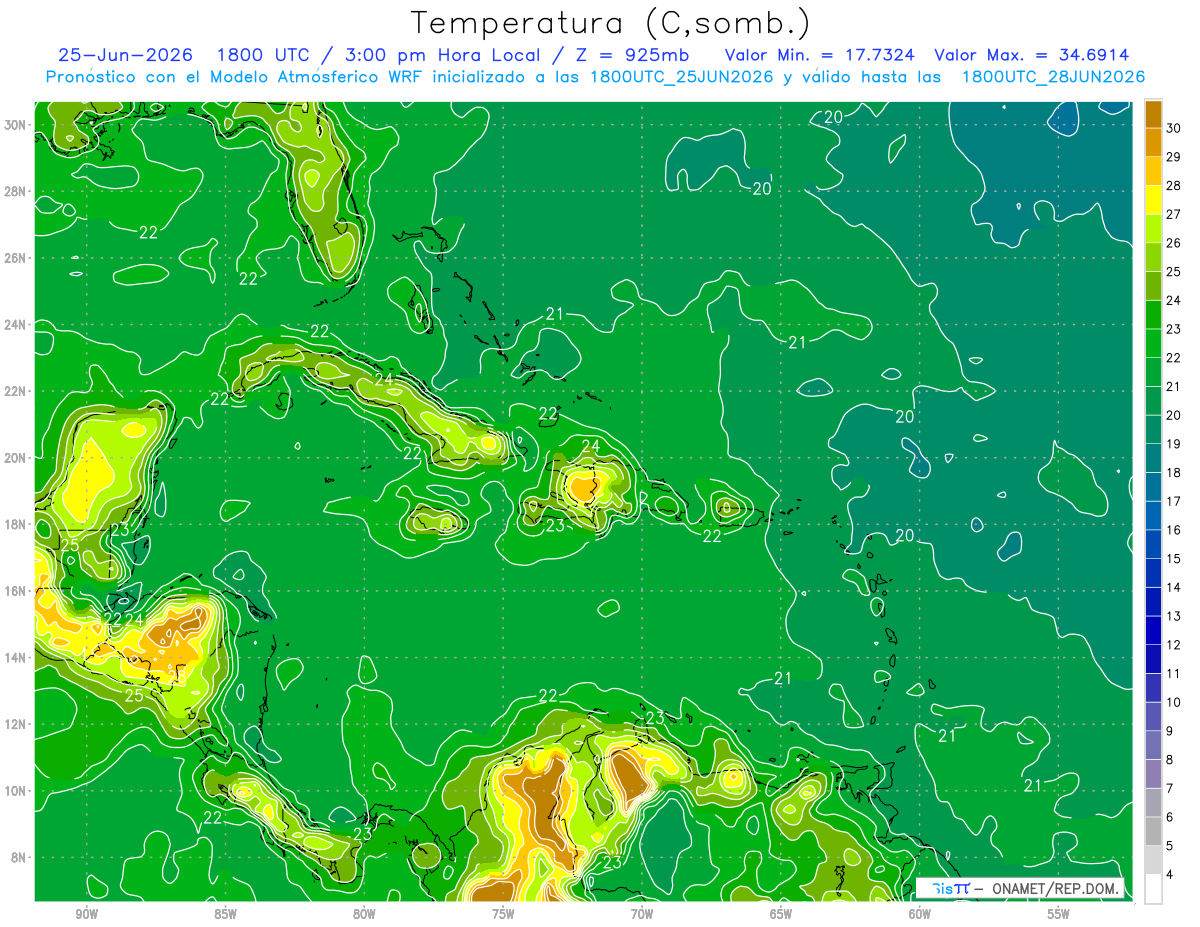Viewport: 1200px width, 927px height.
Task: Select the 70W longitude axis label
Action: pyautogui.click(x=642, y=914)
